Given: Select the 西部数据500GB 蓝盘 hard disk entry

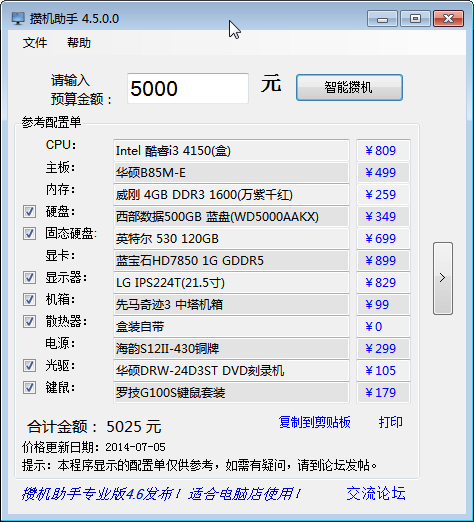Looking at the screenshot, I should [x=231, y=217].
